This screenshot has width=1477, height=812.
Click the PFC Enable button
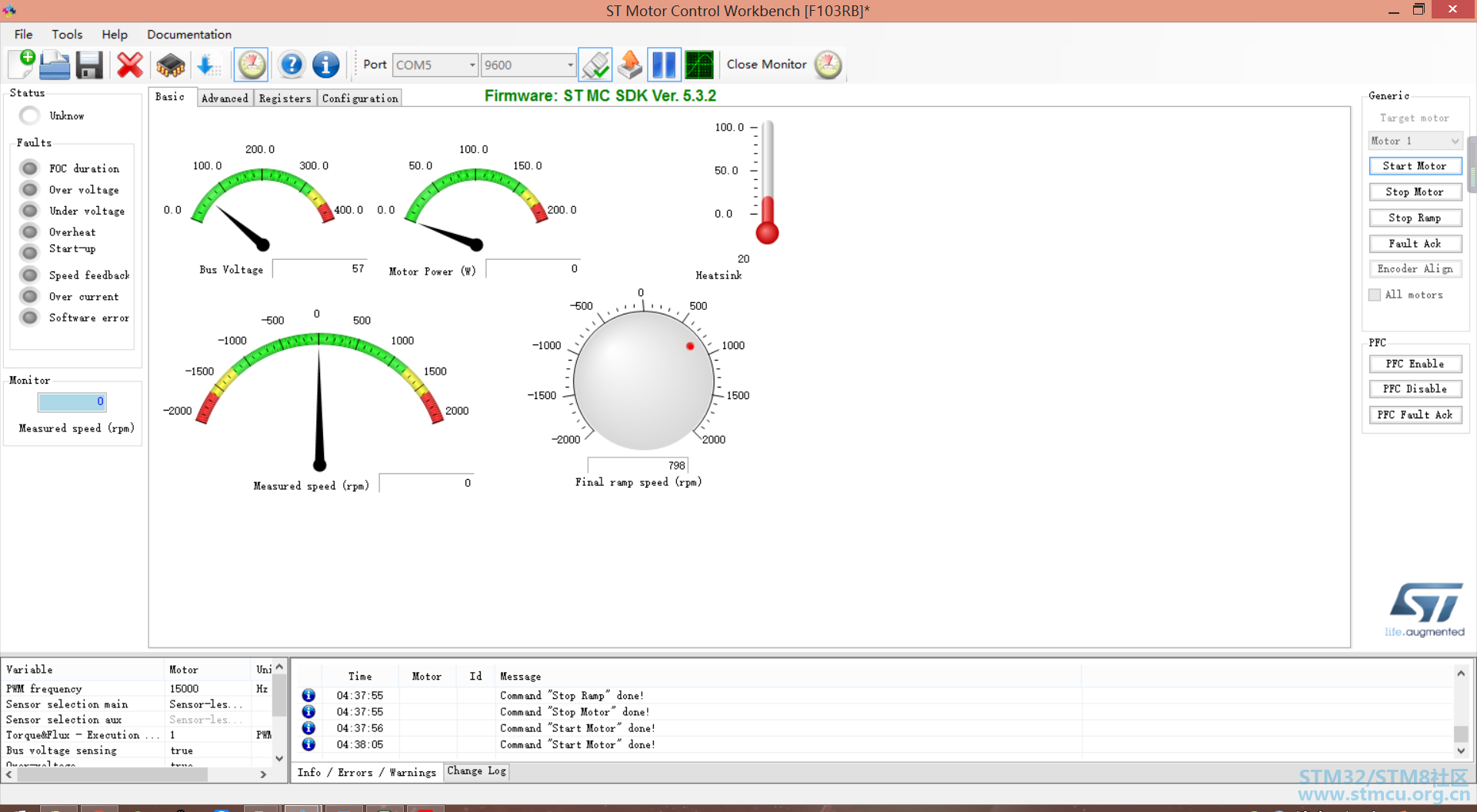[1415, 364]
